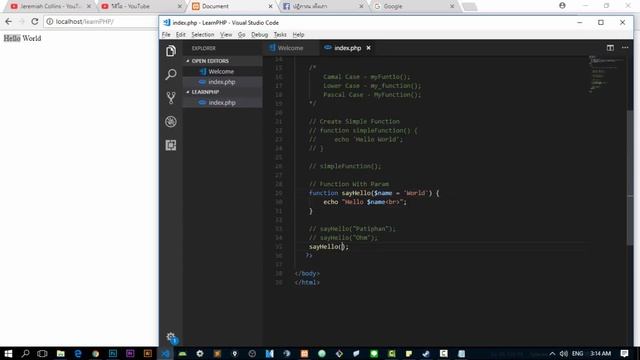Open File Explorer from taskbar
This screenshot has height=360, width=640.
60,353
